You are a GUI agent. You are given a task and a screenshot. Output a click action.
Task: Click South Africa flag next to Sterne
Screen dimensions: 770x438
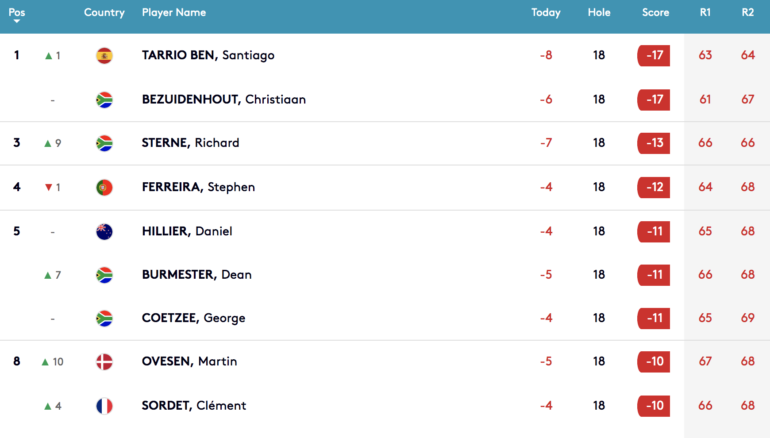104,143
